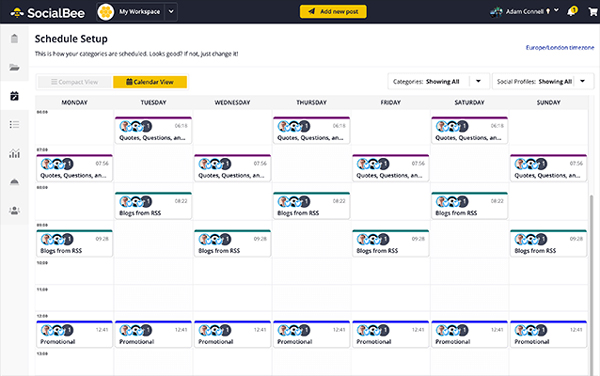Image resolution: width=600 pixels, height=376 pixels.
Task: Click the FRIDAY column header
Action: click(x=390, y=103)
